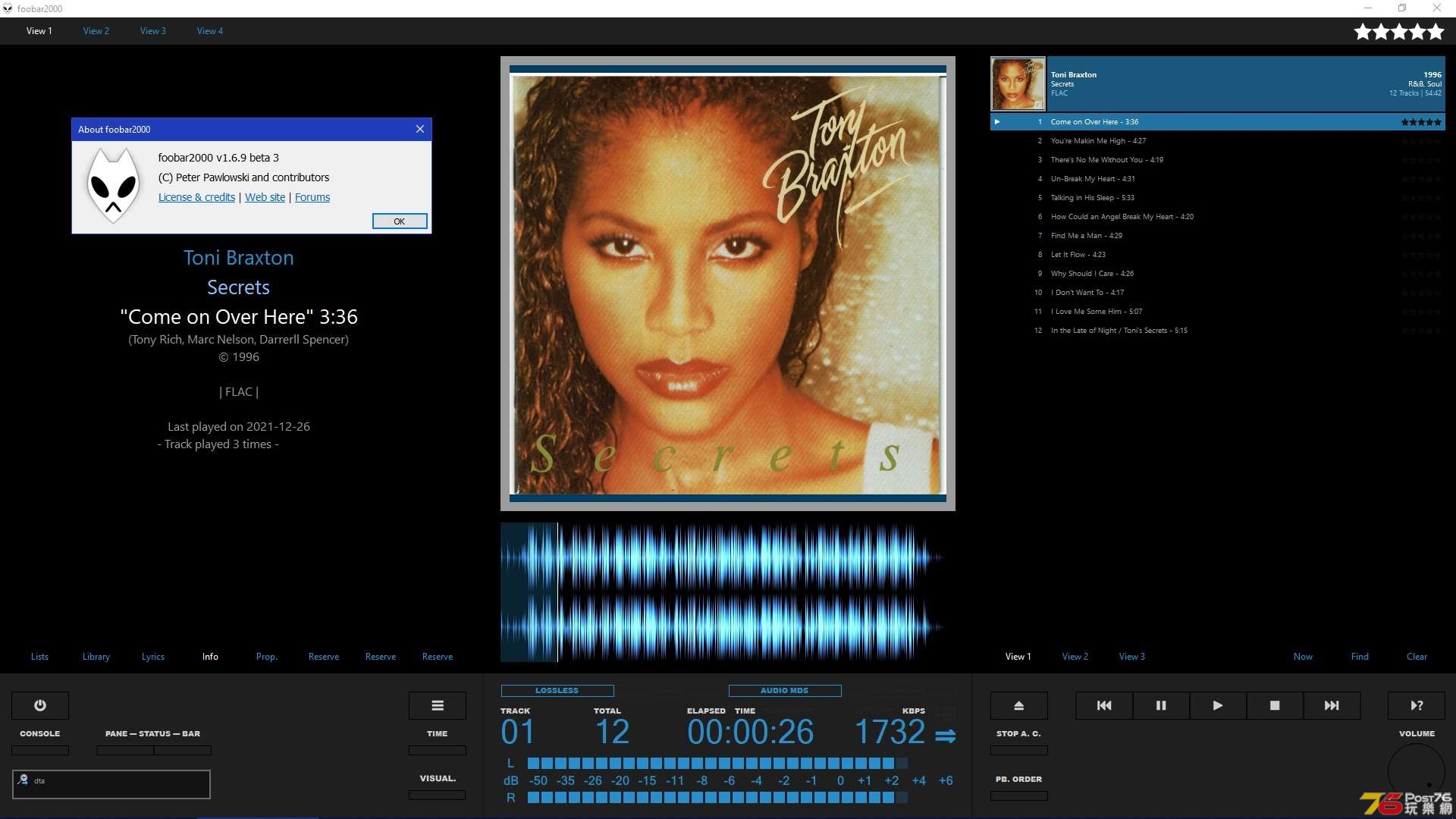Select track Why Should I Care
Viewport: 1456px width, 819px height.
tap(1217, 274)
